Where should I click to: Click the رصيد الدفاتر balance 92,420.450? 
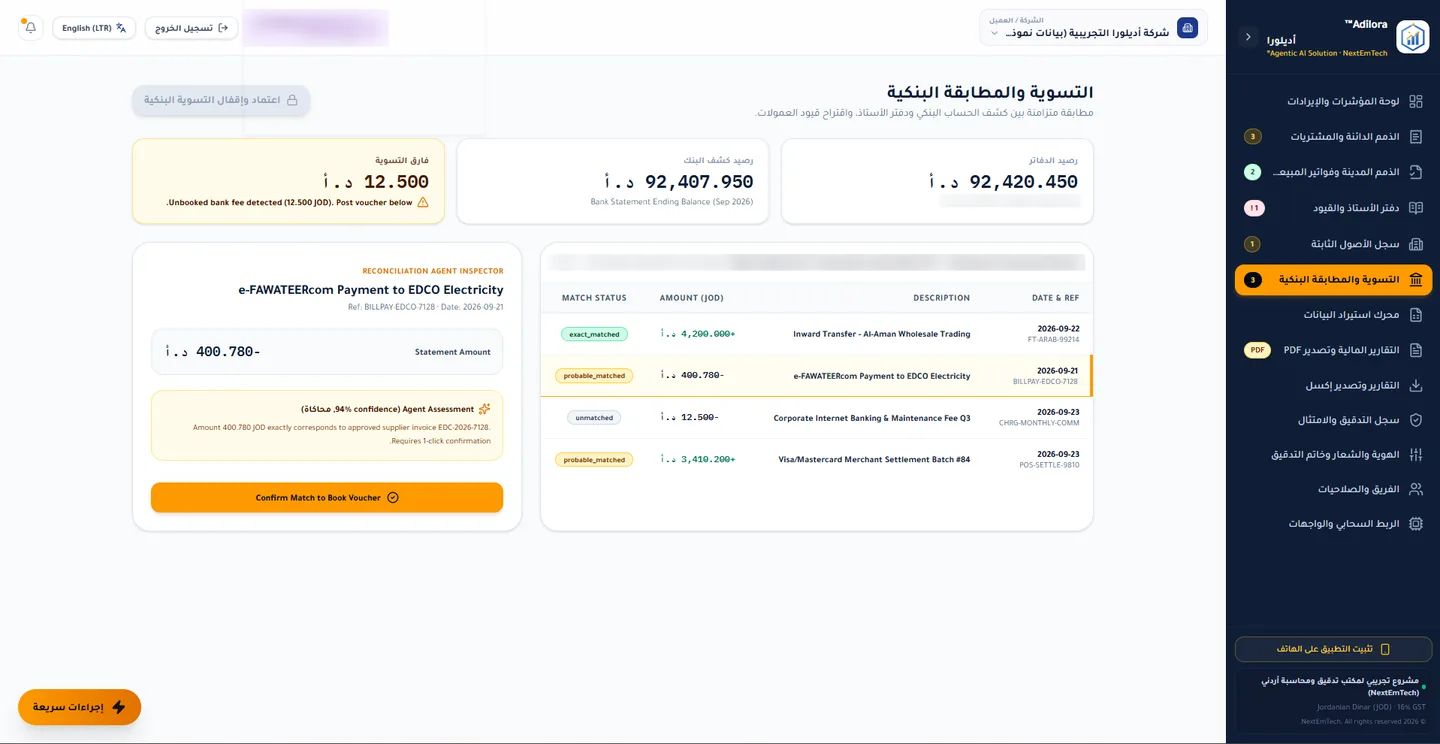click(1003, 182)
